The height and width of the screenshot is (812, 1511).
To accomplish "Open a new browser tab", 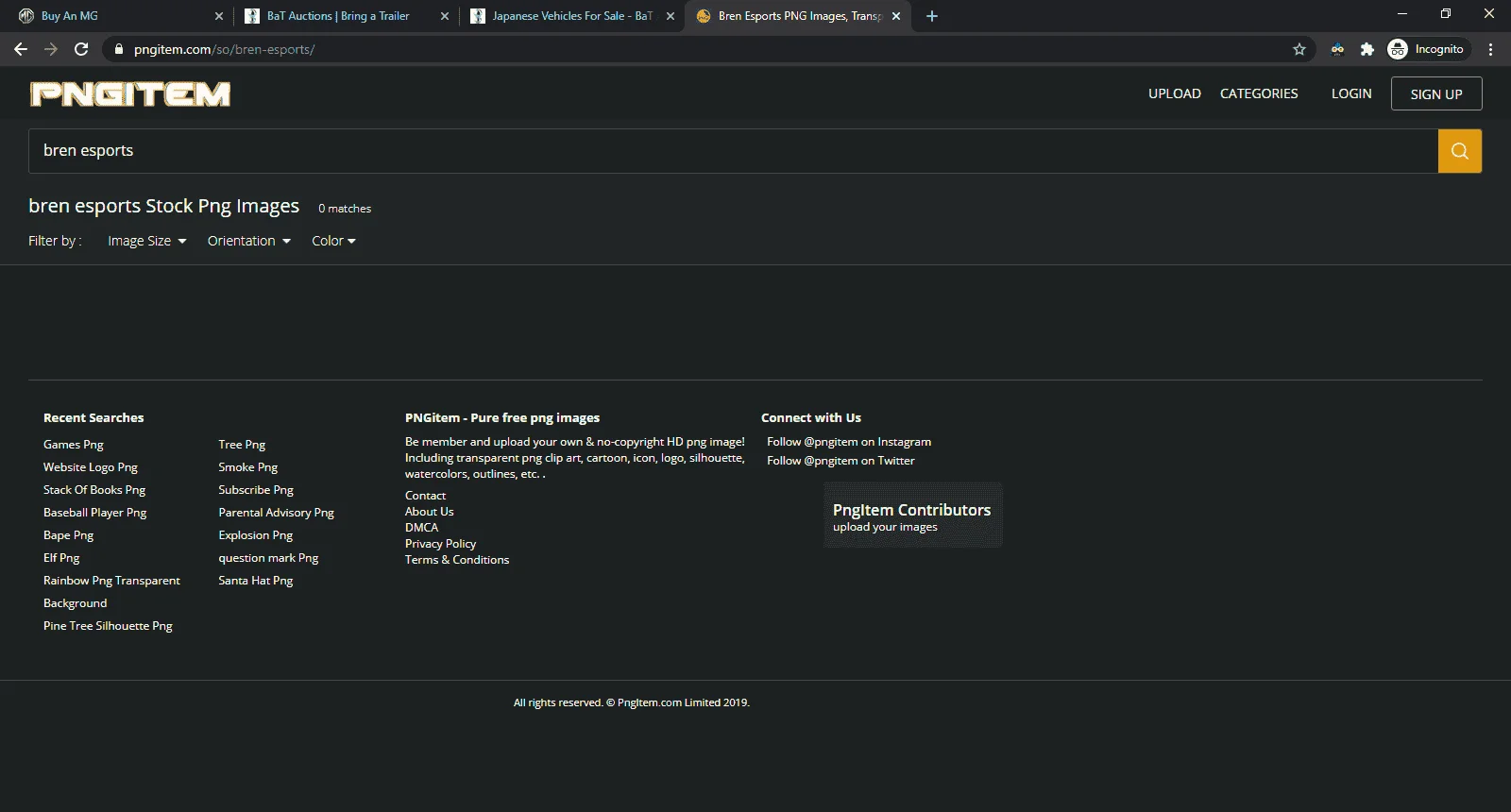I will click(x=932, y=16).
